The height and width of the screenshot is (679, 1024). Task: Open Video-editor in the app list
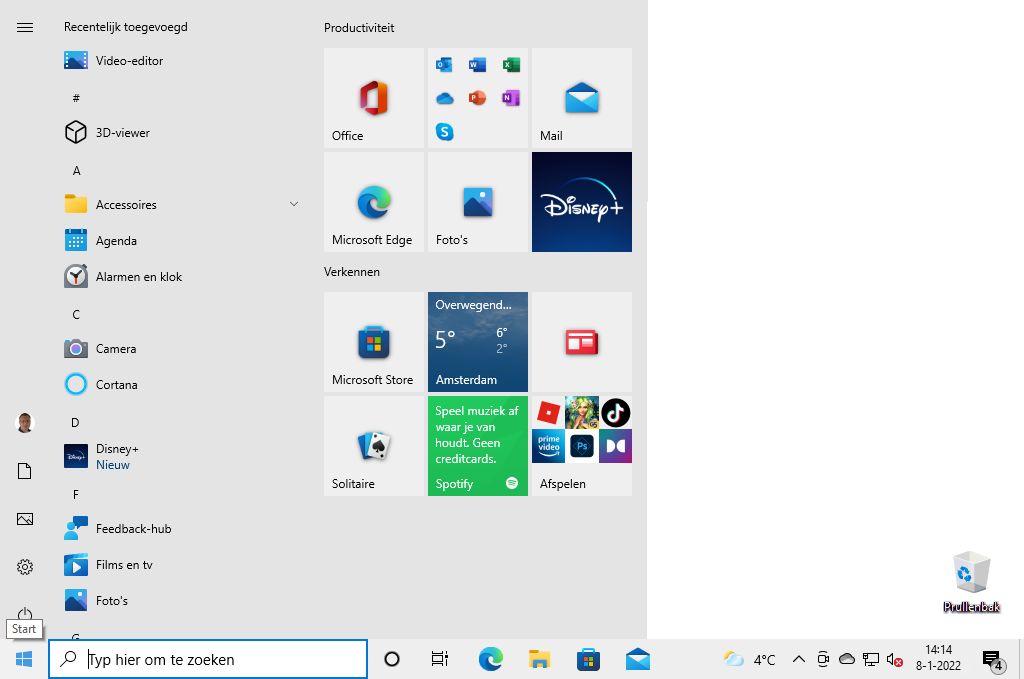(183, 61)
